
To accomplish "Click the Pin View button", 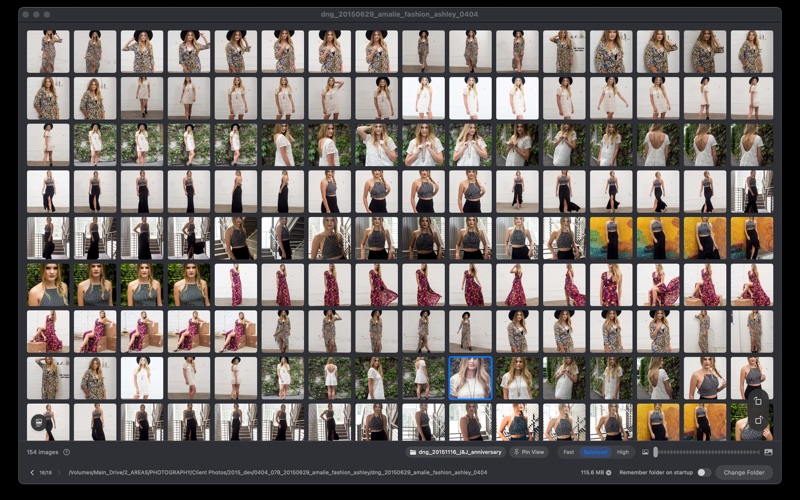I will (x=529, y=452).
